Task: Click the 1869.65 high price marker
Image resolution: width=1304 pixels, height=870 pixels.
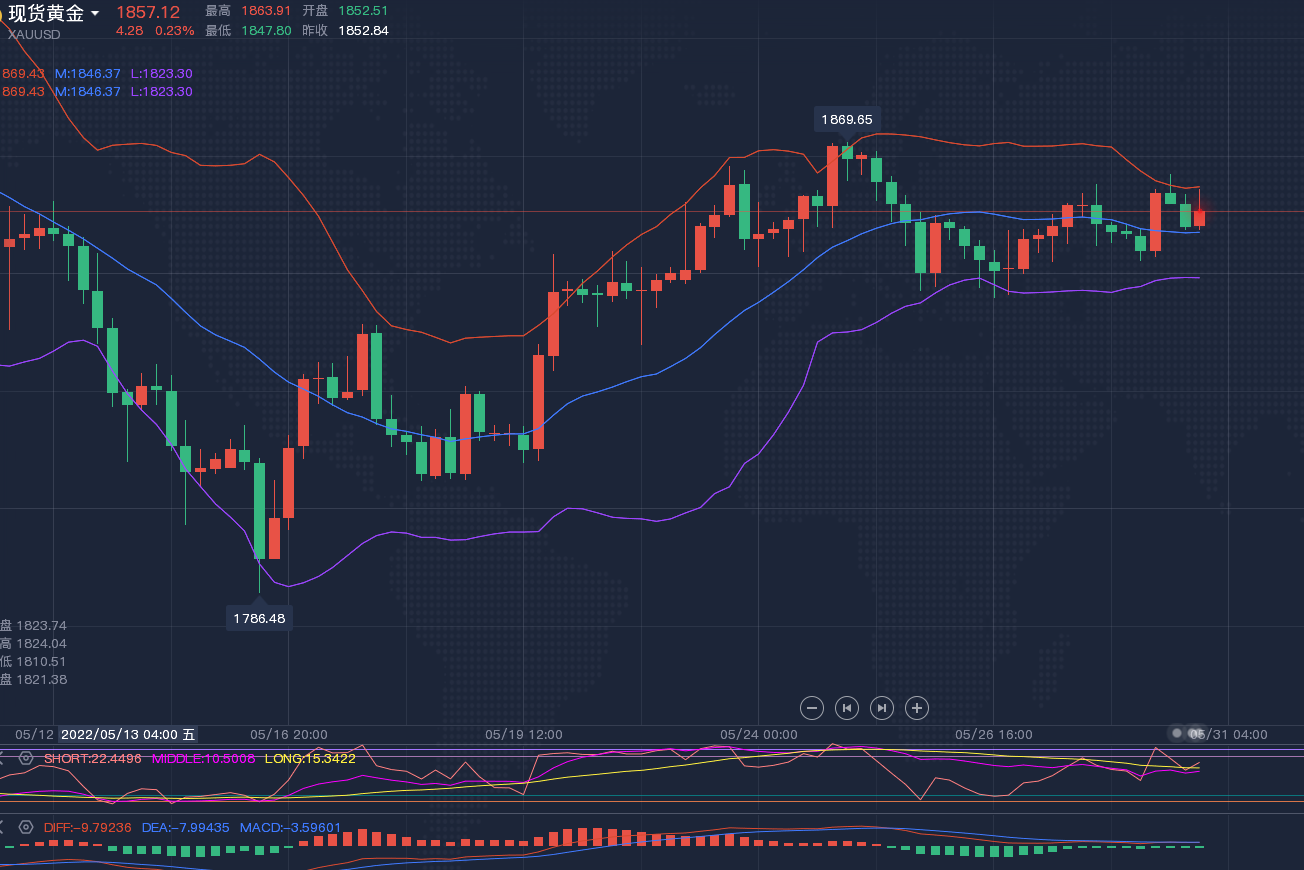Action: 847,119
